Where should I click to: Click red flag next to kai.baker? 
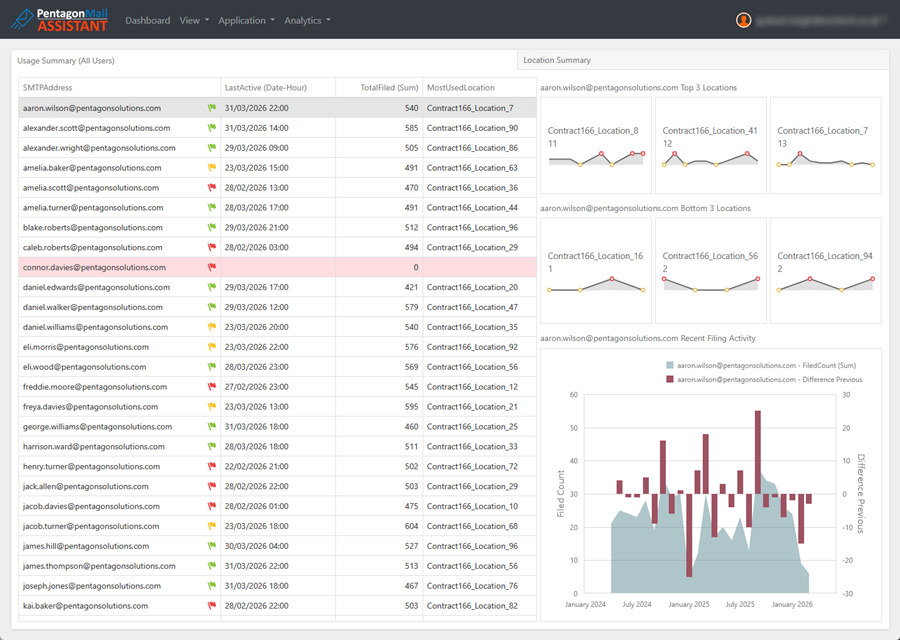(x=212, y=606)
